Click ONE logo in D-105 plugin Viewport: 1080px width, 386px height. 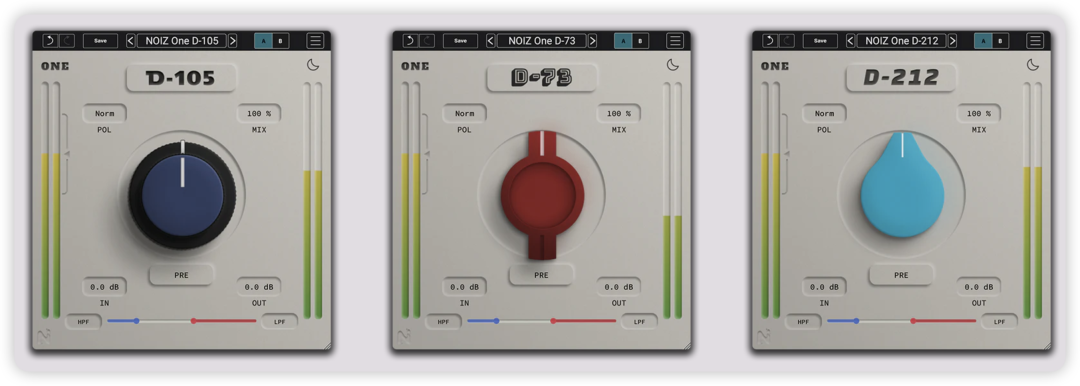click(55, 66)
